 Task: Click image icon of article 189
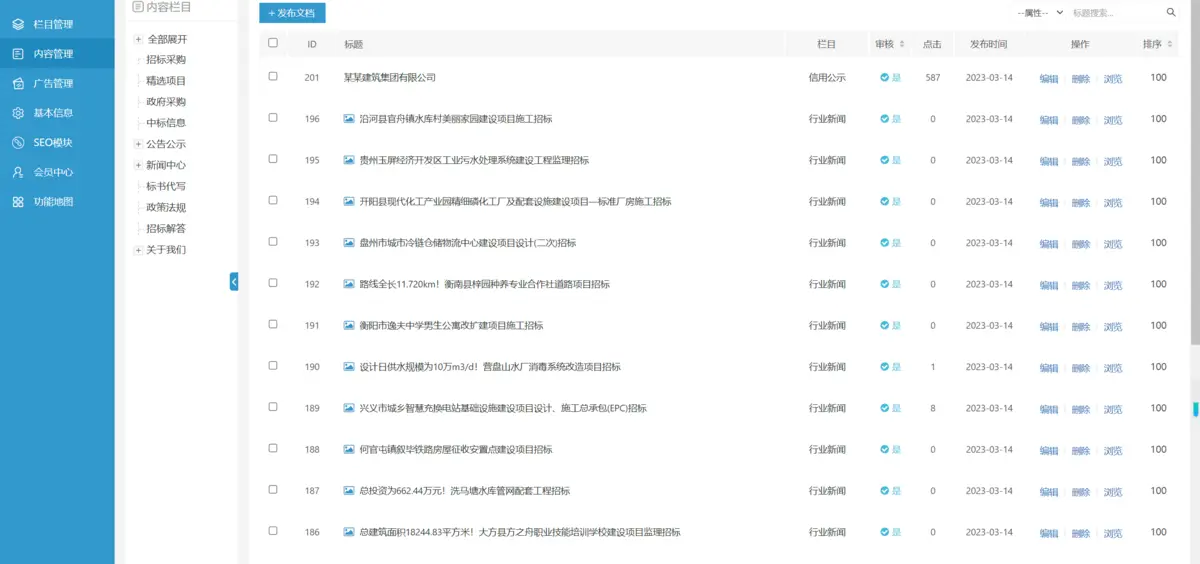[349, 408]
